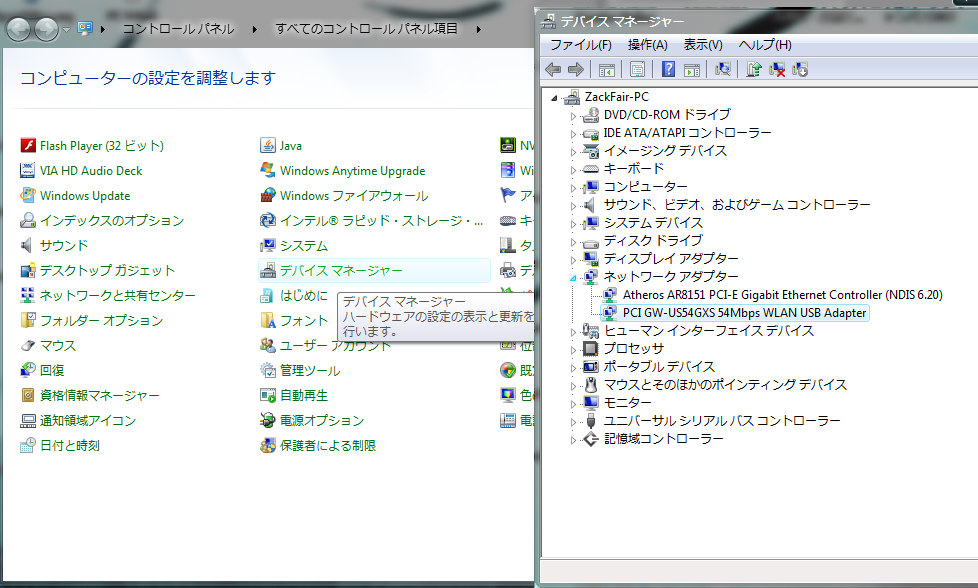This screenshot has height=588, width=978.
Task: Open the 表示(V) menu
Action: (703, 45)
